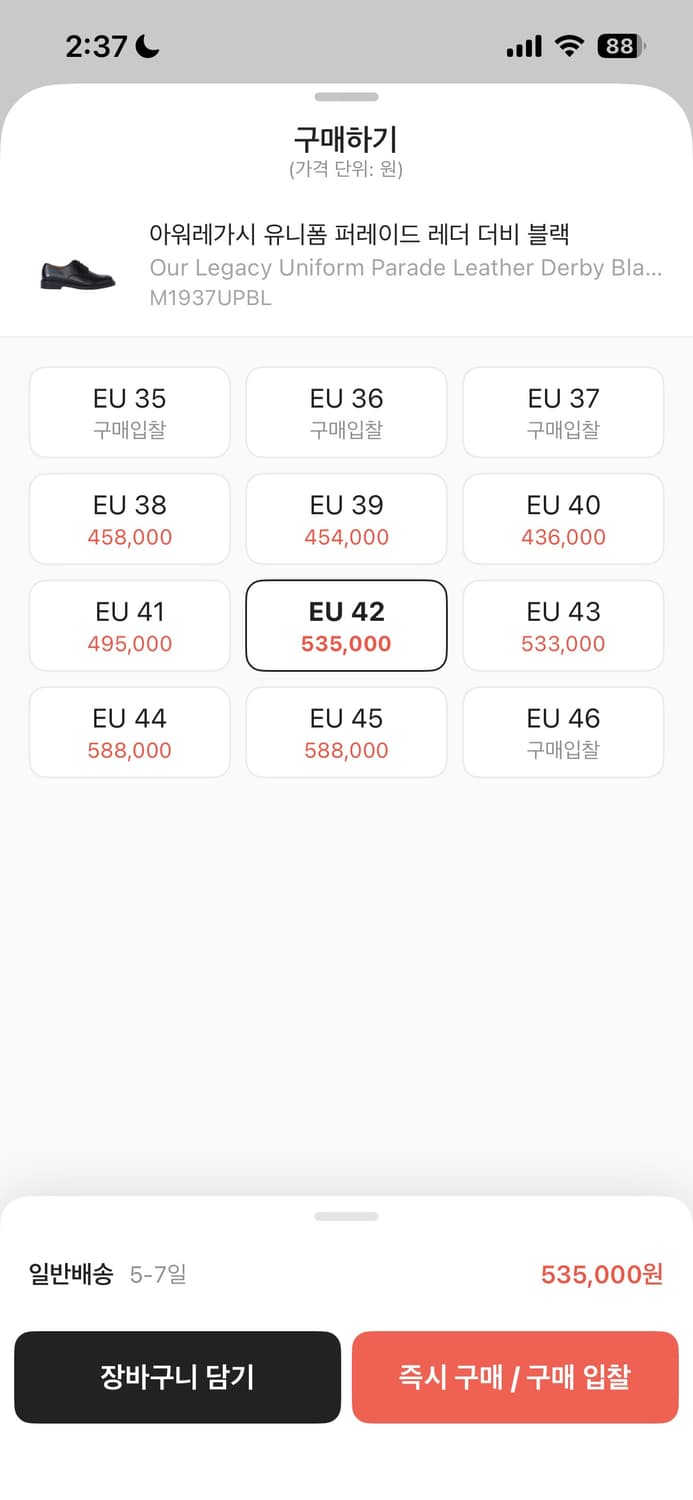Select size EU 40 priced 436,000
The height and width of the screenshot is (1500, 693).
tap(562, 519)
